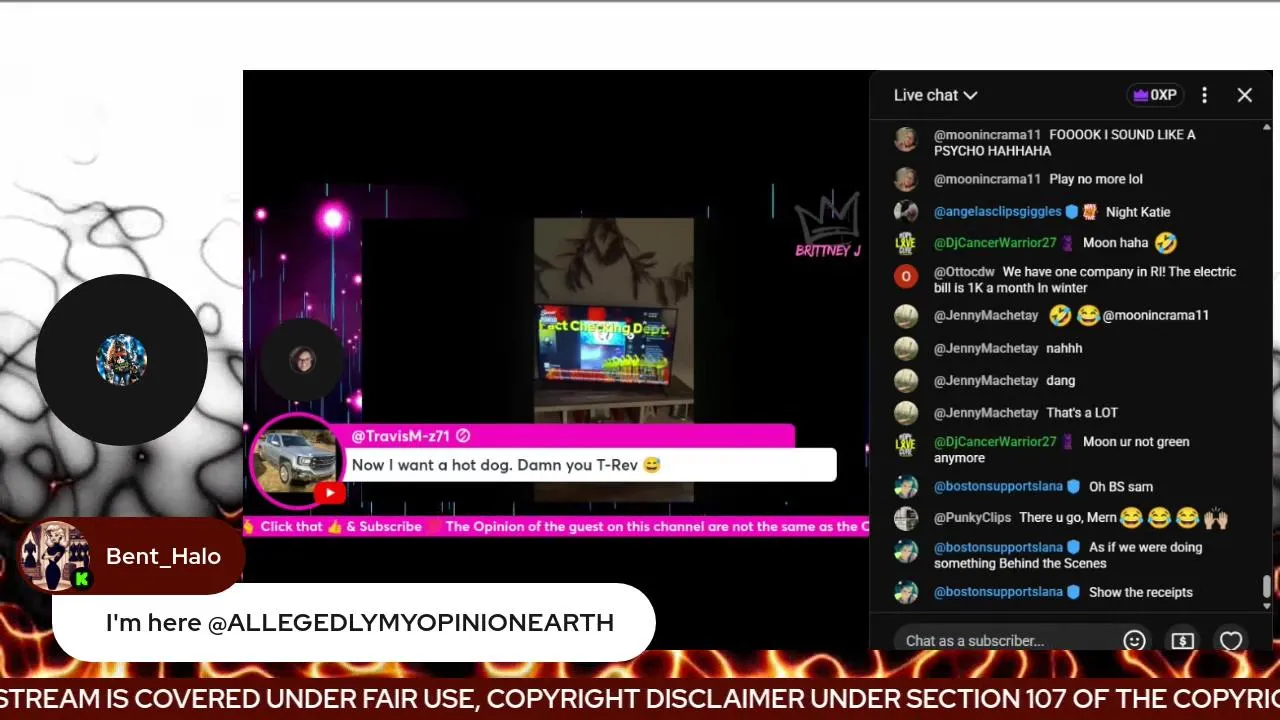Viewport: 1280px width, 720px height.
Task: Open @PunkyClips username in chat
Action: click(972, 518)
